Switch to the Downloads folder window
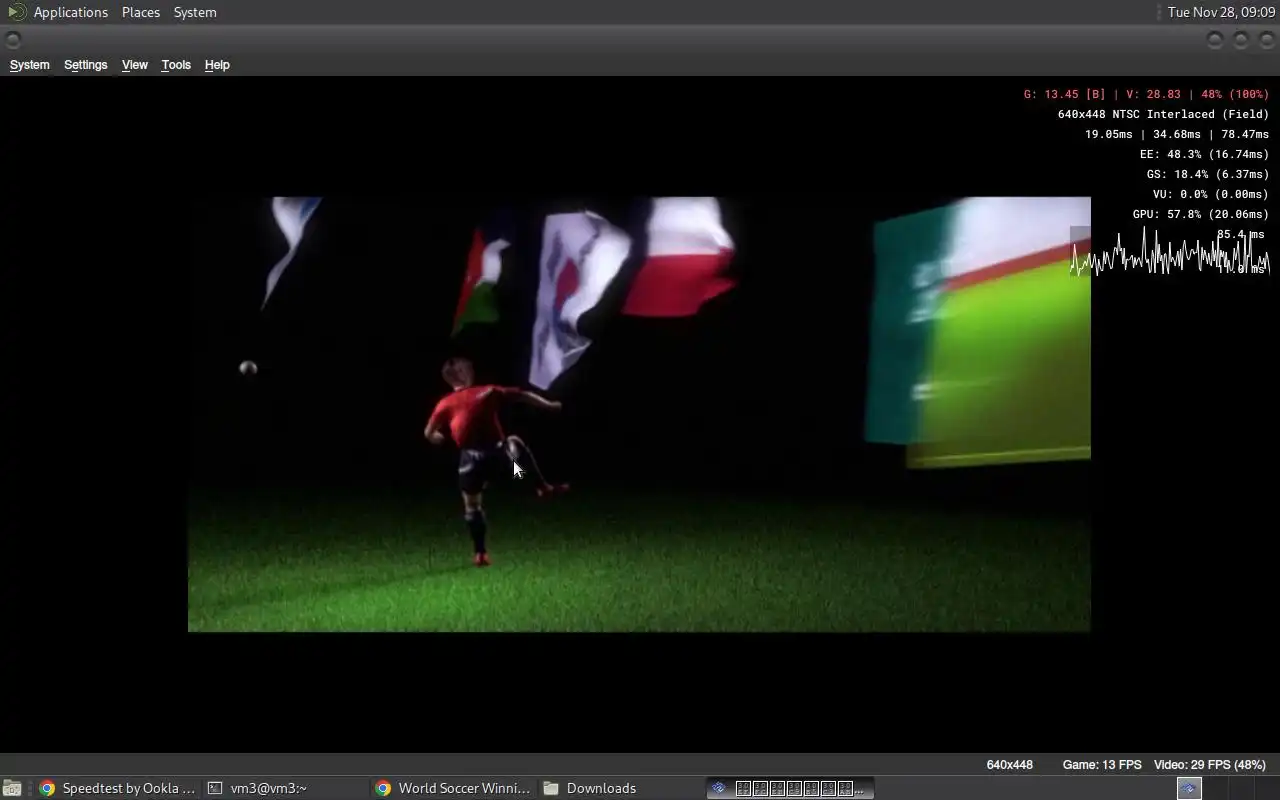Image resolution: width=1280 pixels, height=800 pixels. pos(621,788)
